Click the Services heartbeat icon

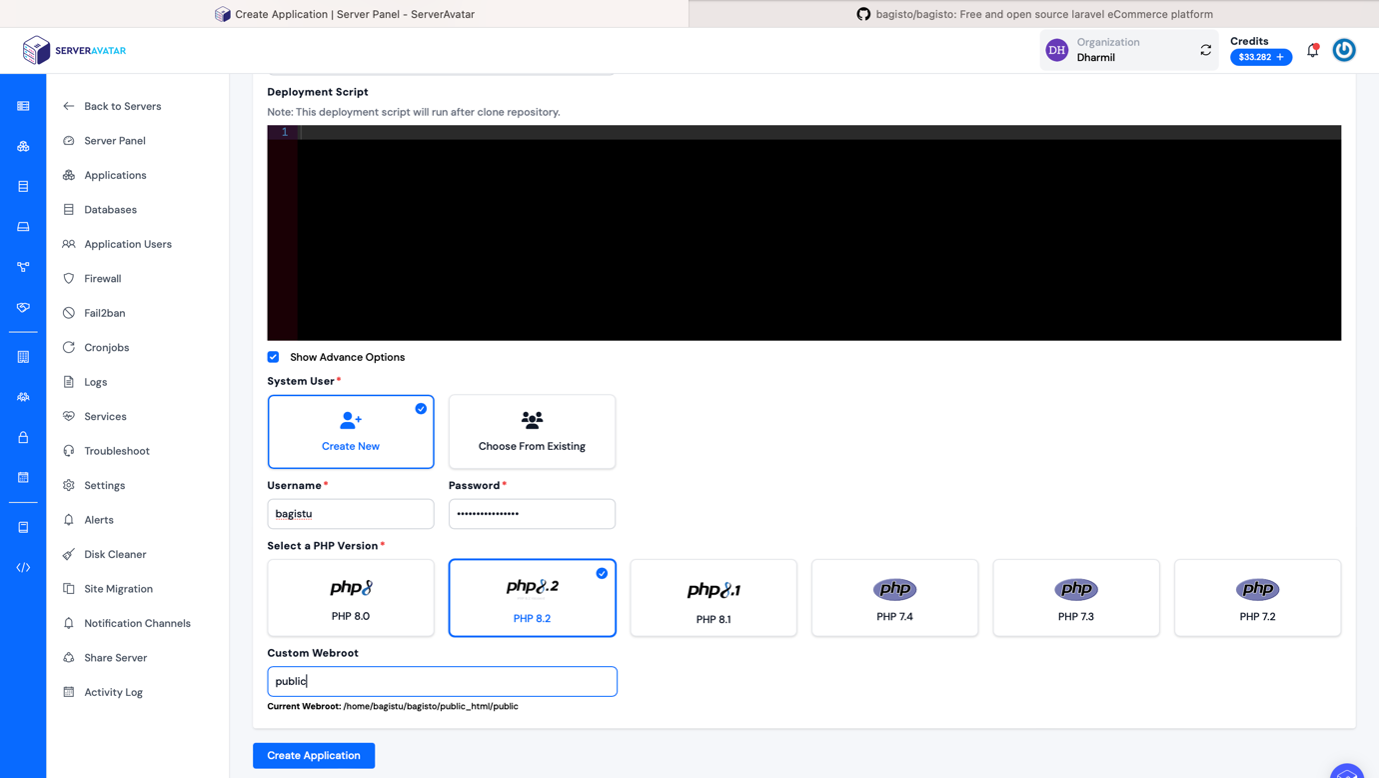pyautogui.click(x=69, y=418)
